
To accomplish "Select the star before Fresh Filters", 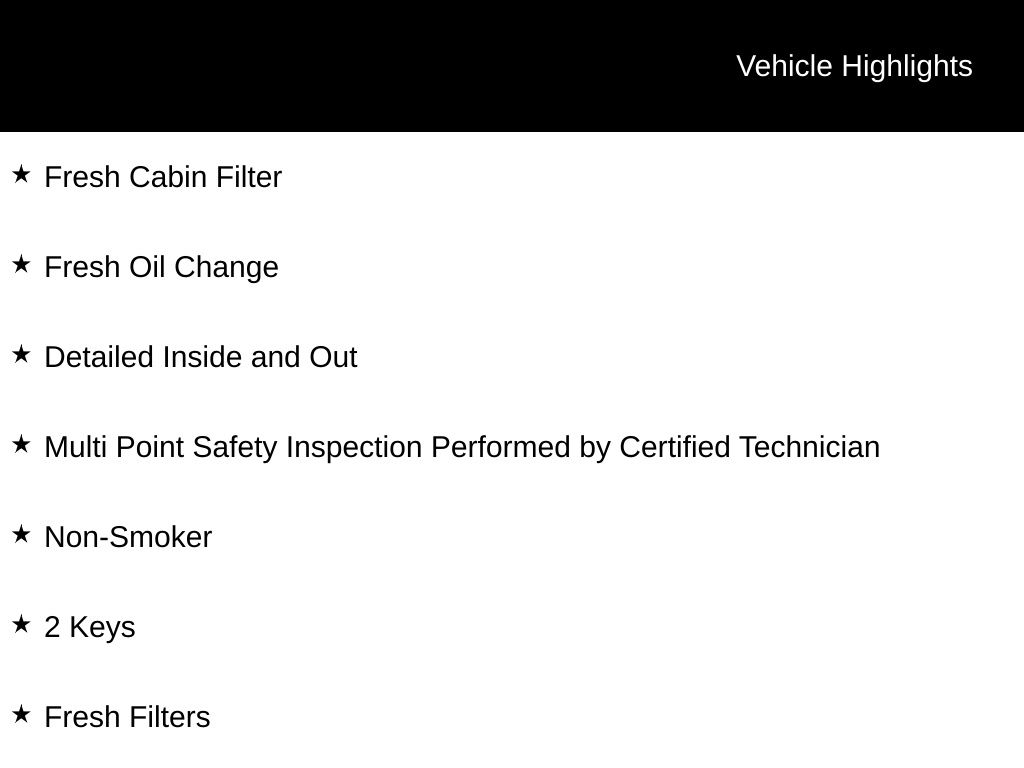I will (21, 715).
